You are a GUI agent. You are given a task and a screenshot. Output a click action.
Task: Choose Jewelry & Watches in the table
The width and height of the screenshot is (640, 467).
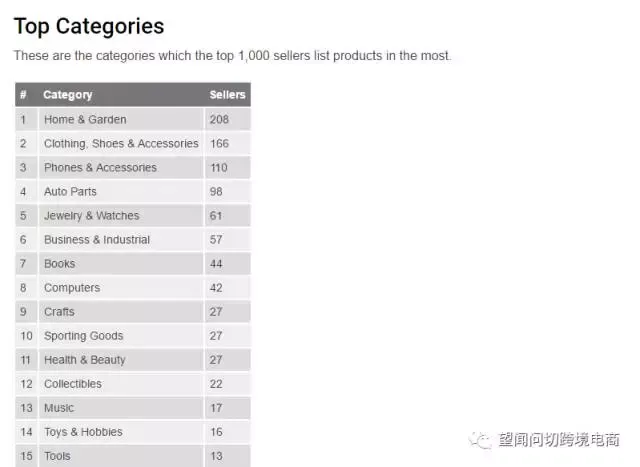92,216
